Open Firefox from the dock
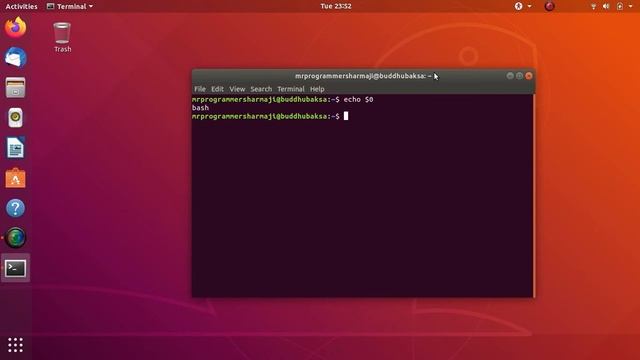The width and height of the screenshot is (640, 360). tap(16, 27)
